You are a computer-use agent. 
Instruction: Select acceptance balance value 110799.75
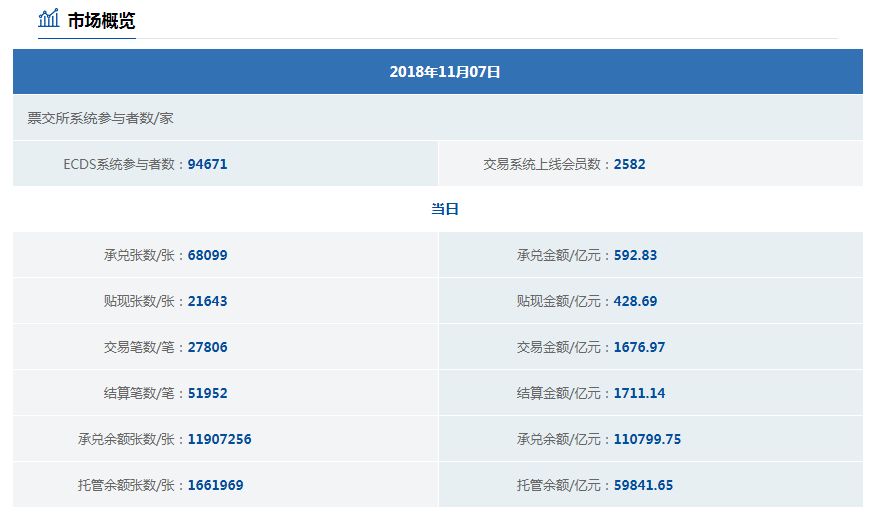click(x=647, y=439)
